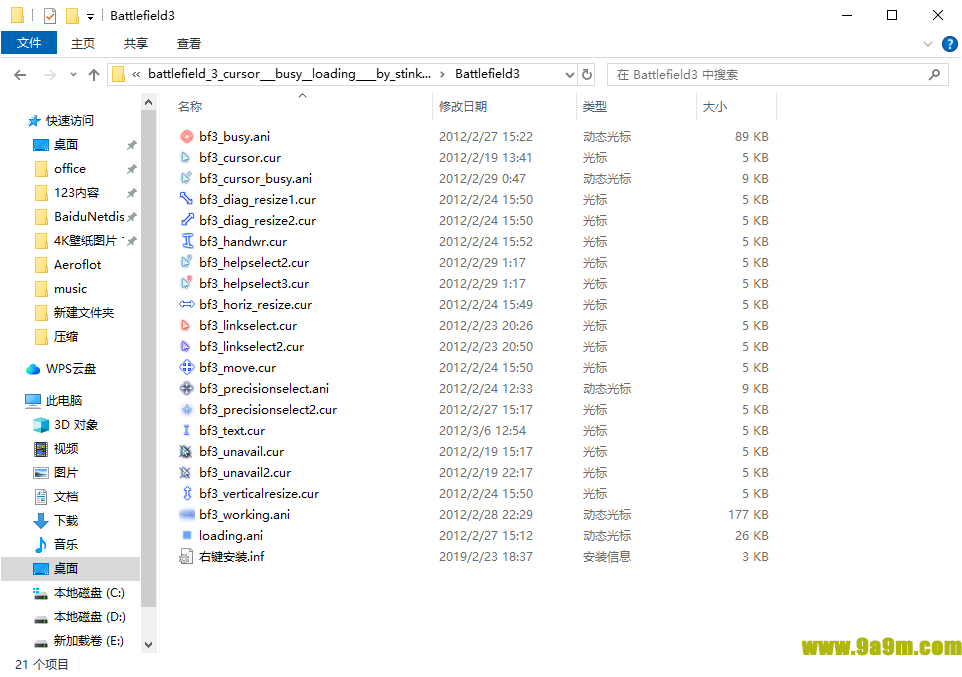Open 3D 对象 under 此电脑
Viewport: 962px width, 677px height.
(75, 425)
